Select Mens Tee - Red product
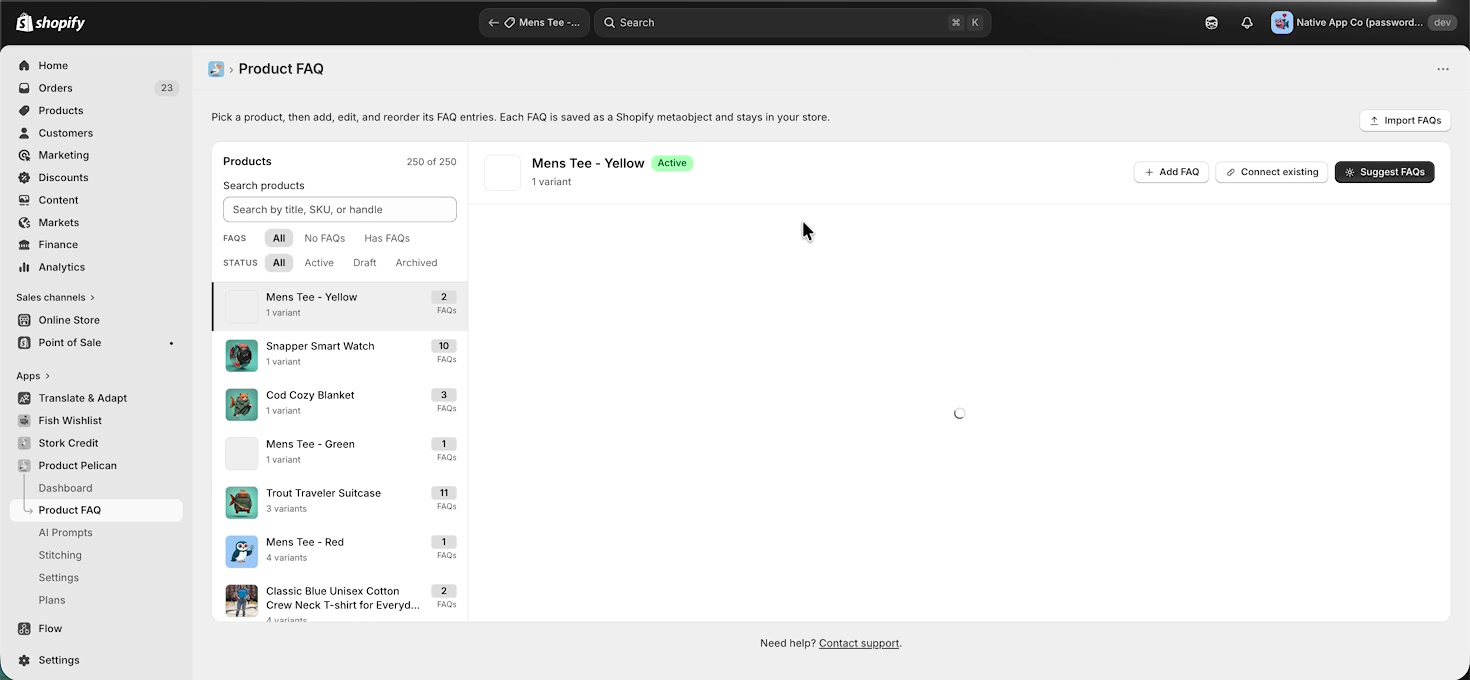Viewport: 1470px width, 680px height. (340, 551)
